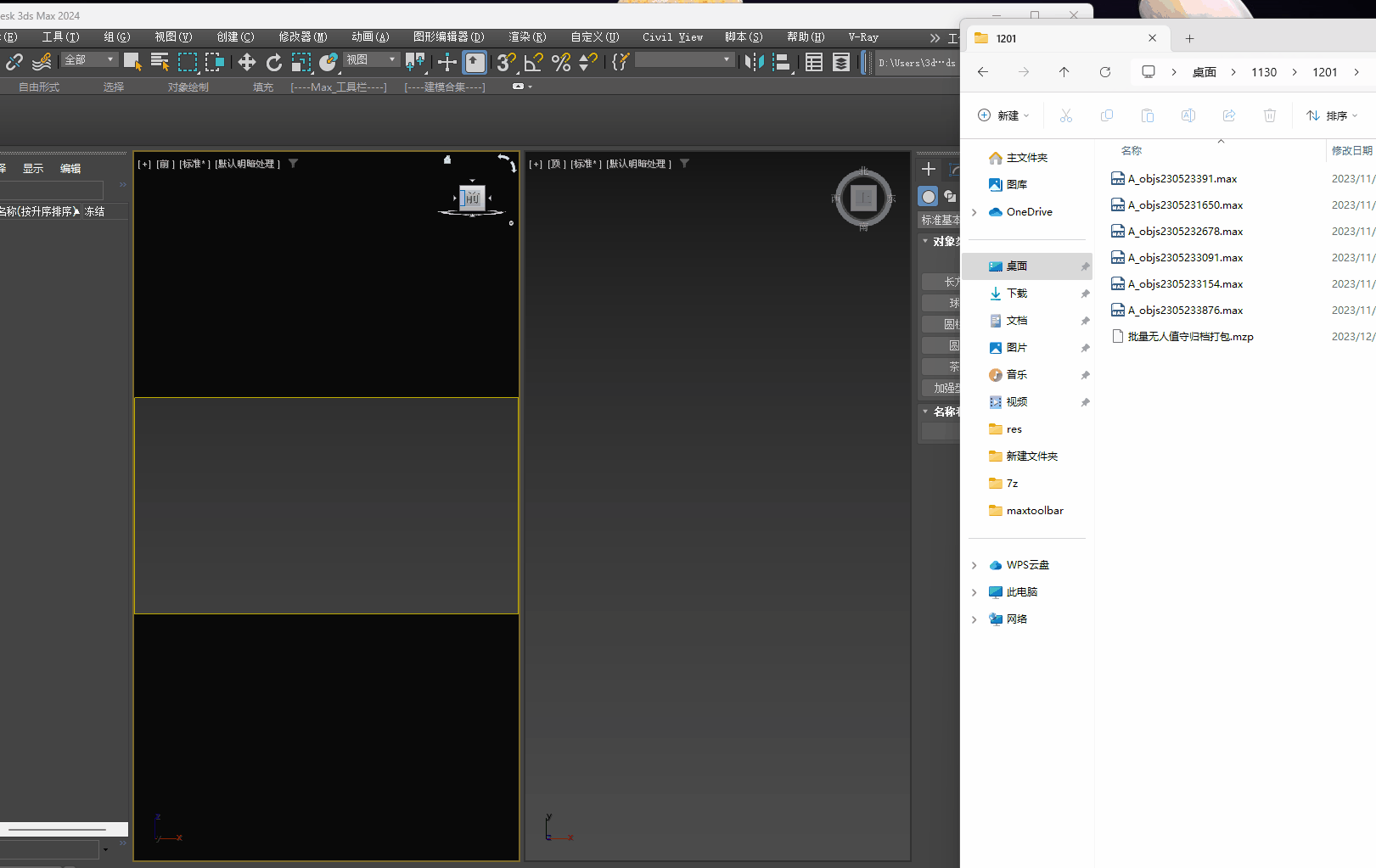The image size is (1376, 868).
Task: Activate the Rotate tool
Action: point(273,62)
